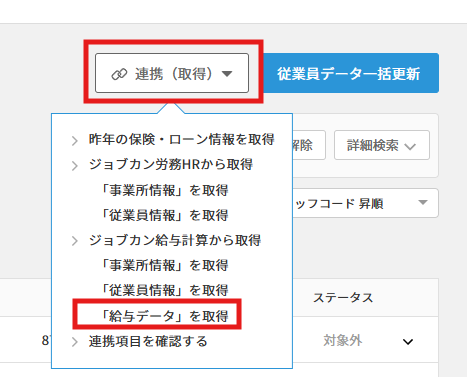Click the chain link icon in 連携（取得）
467x377 pixels.
coord(119,74)
